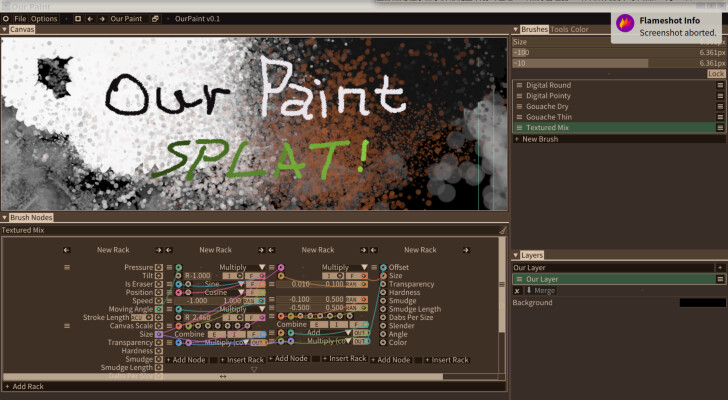Click the left arrow icon in the top bar
This screenshot has height=400, width=728.
90,19
